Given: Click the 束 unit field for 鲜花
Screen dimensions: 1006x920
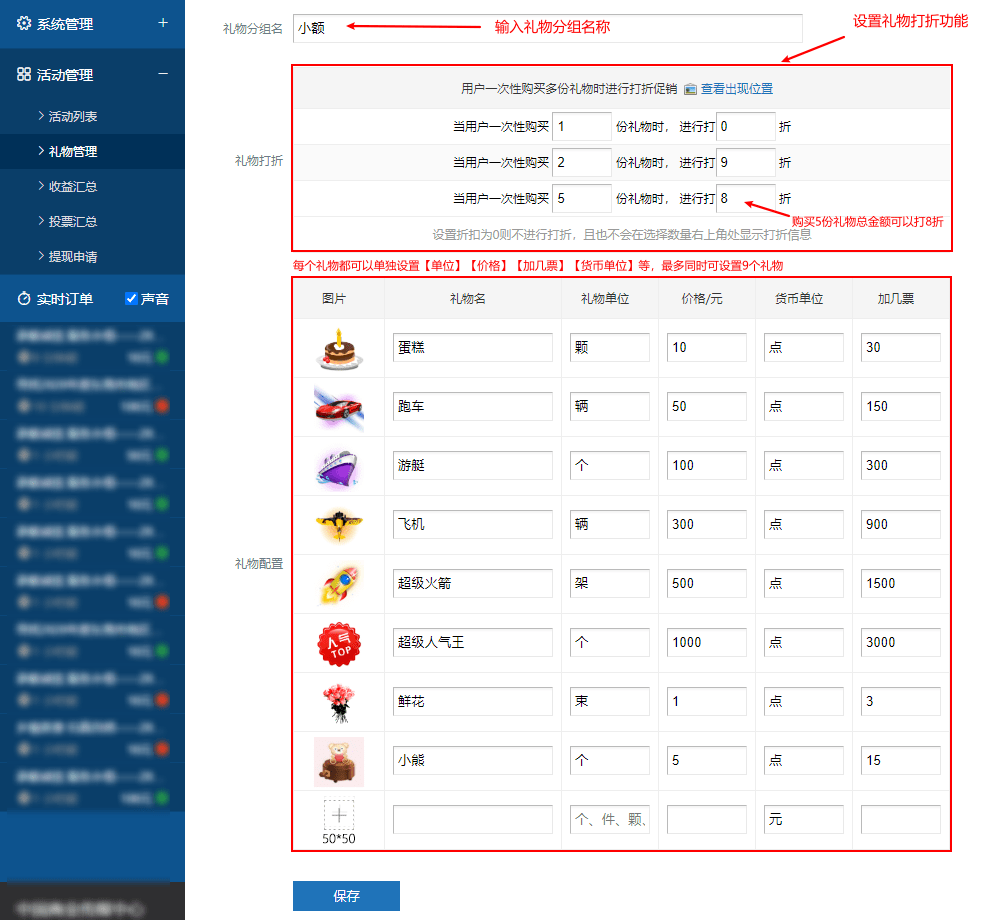Looking at the screenshot, I should [610, 701].
